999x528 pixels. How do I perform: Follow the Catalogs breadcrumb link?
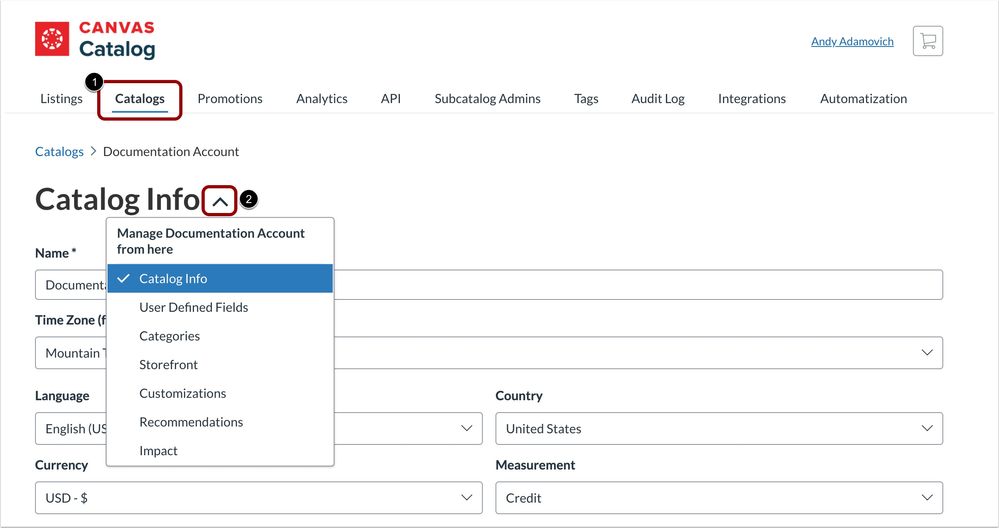[x=59, y=152]
